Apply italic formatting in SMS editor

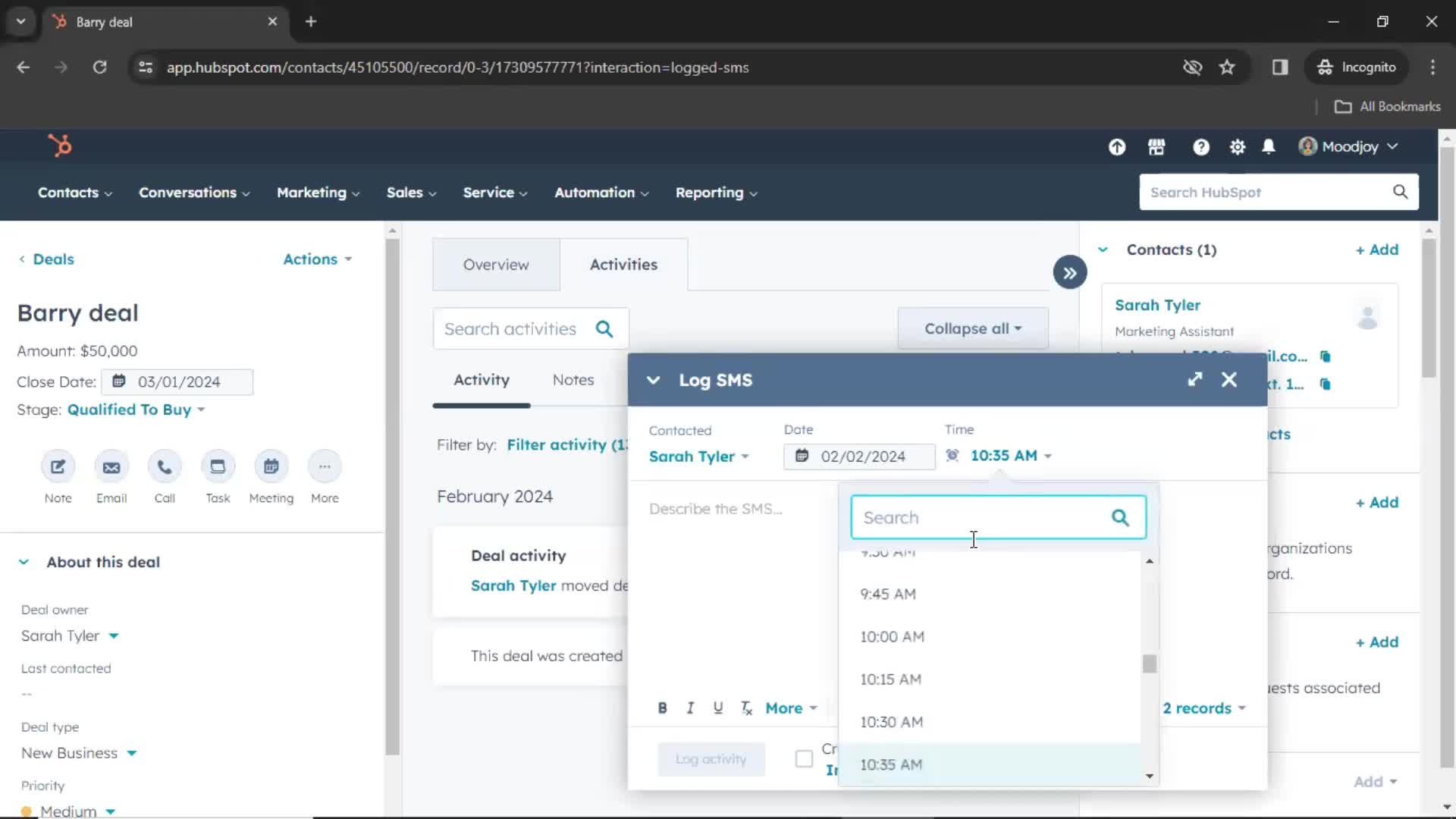pos(690,708)
